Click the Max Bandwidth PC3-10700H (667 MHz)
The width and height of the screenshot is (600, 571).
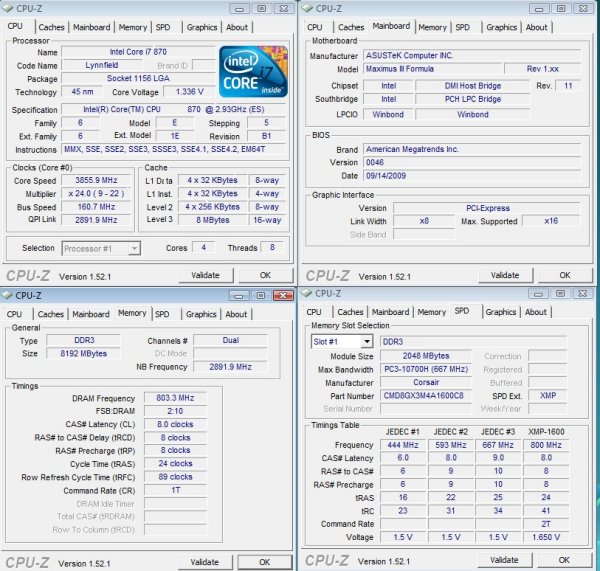(x=426, y=369)
